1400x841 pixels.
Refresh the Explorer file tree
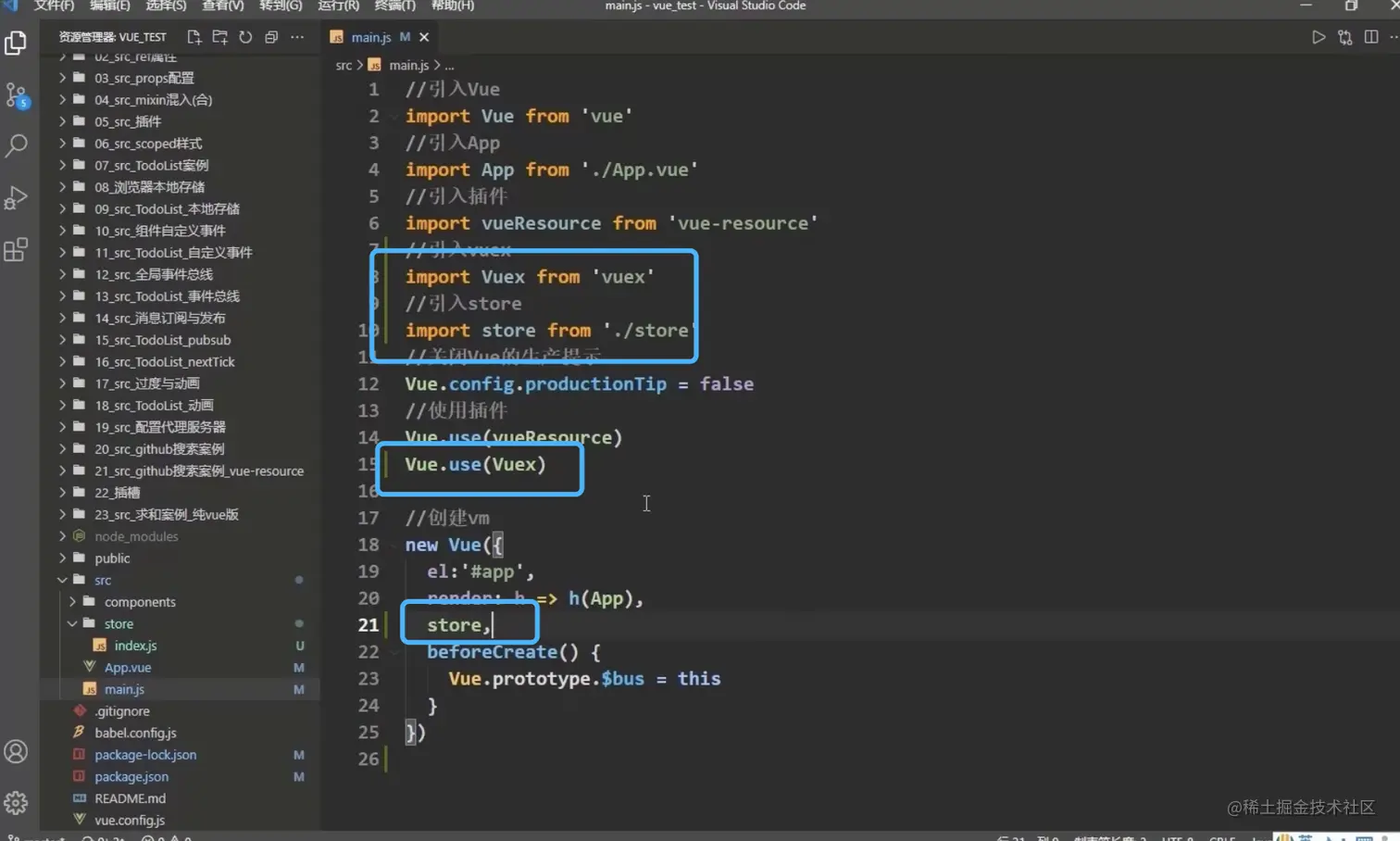(x=245, y=37)
